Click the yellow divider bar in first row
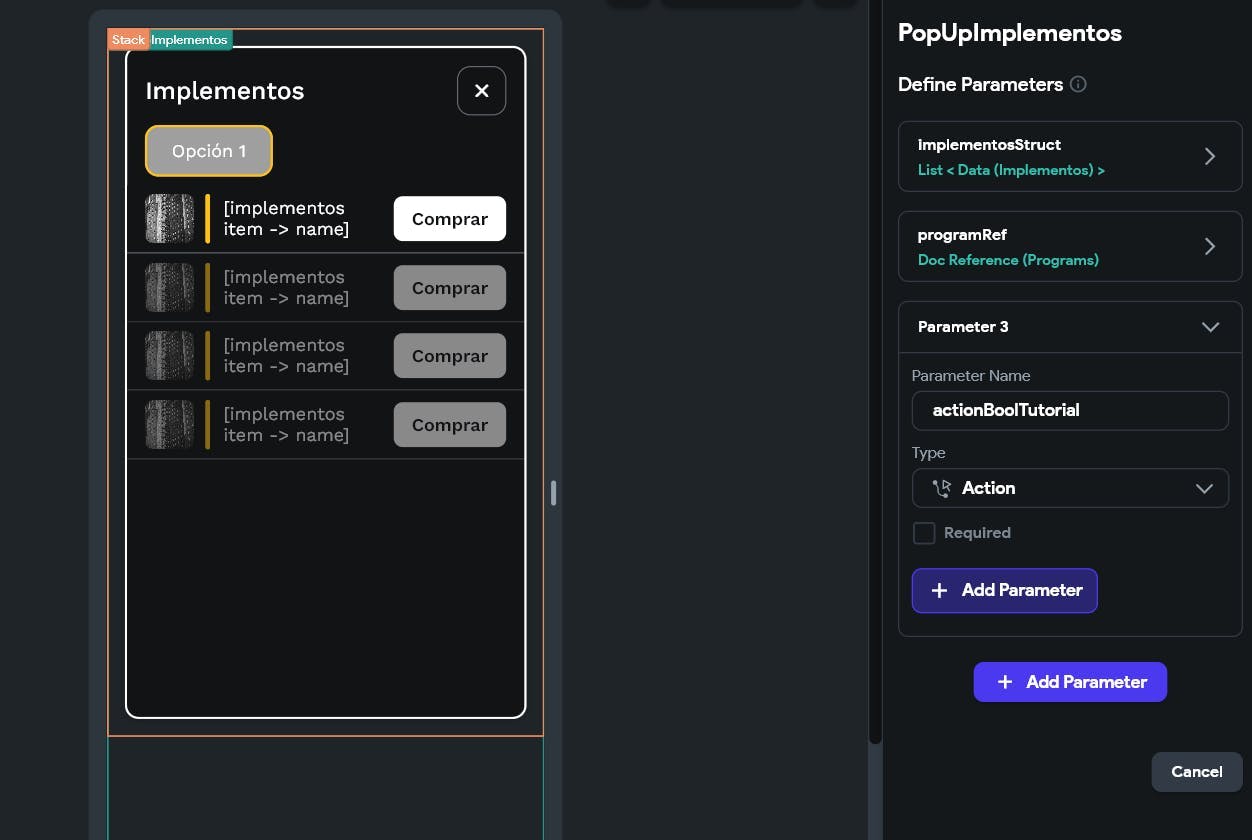The image size is (1252, 840). (x=207, y=218)
